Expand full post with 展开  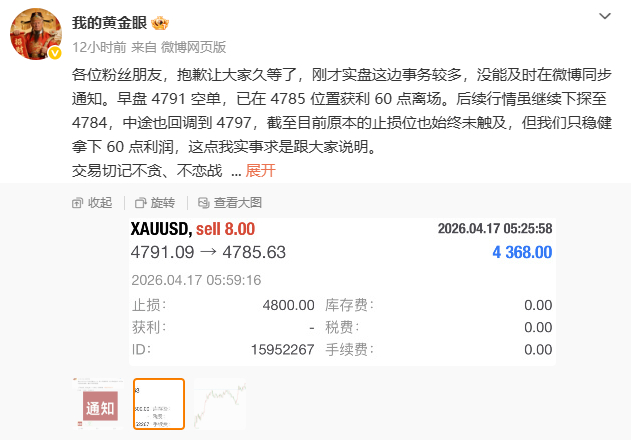260,171
